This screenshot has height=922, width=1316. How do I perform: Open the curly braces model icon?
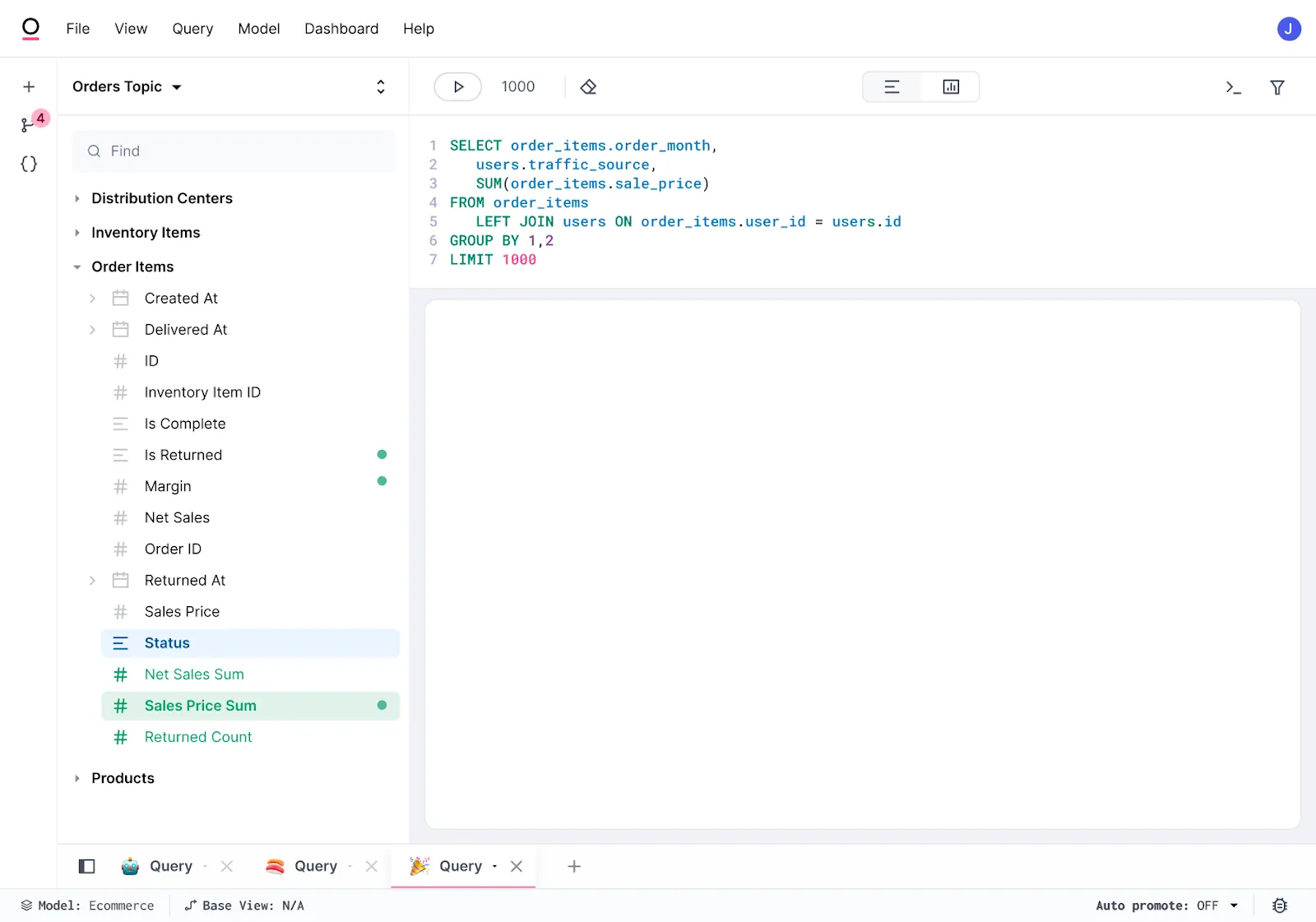tap(29, 164)
